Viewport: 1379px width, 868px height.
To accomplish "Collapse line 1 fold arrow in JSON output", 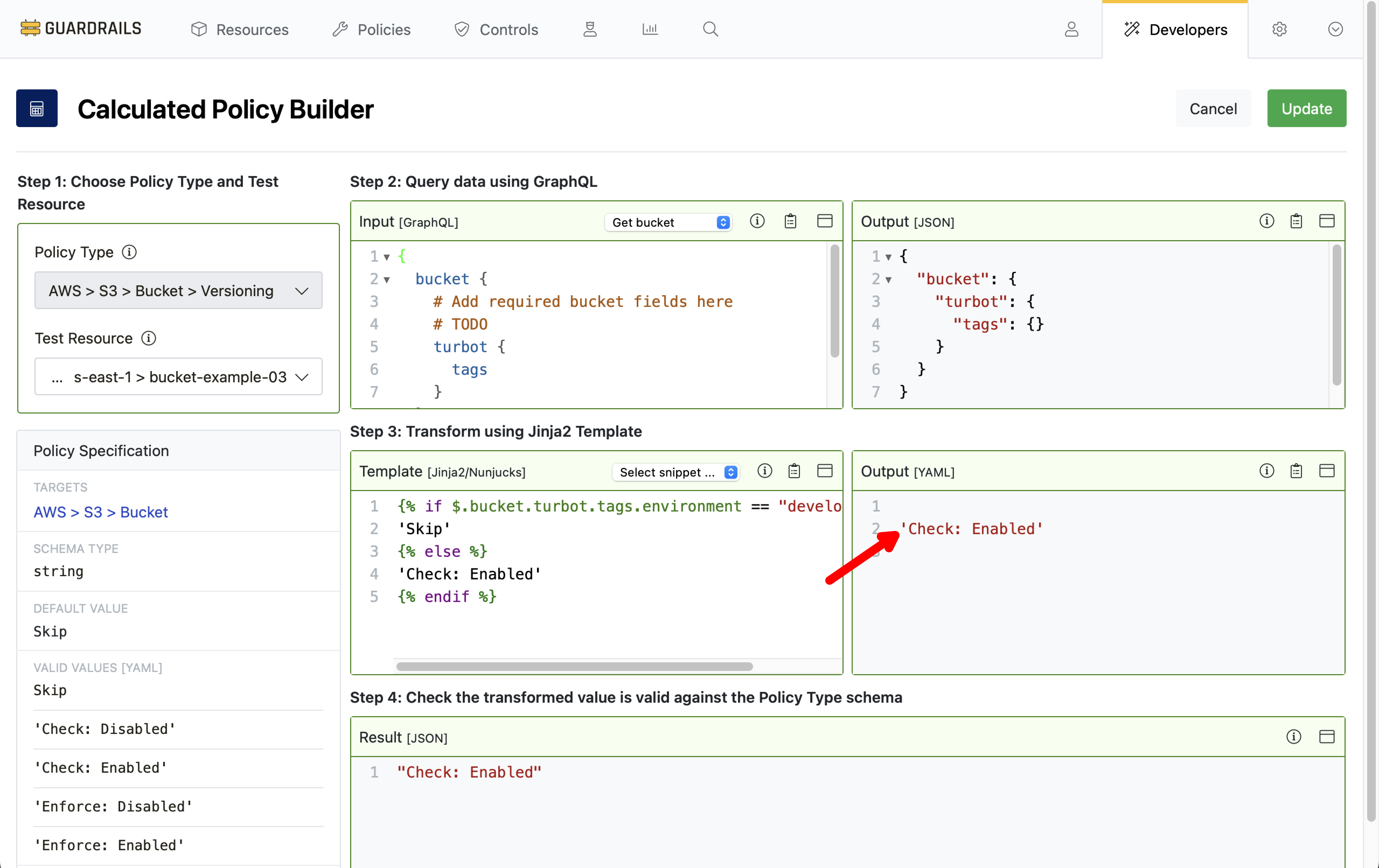I will 888,257.
